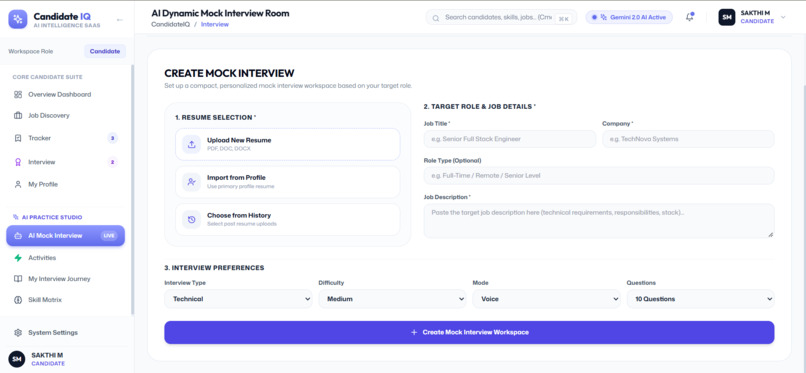The image size is (806, 373).
Task: Choose the Import from Profile option
Action: 287,182
